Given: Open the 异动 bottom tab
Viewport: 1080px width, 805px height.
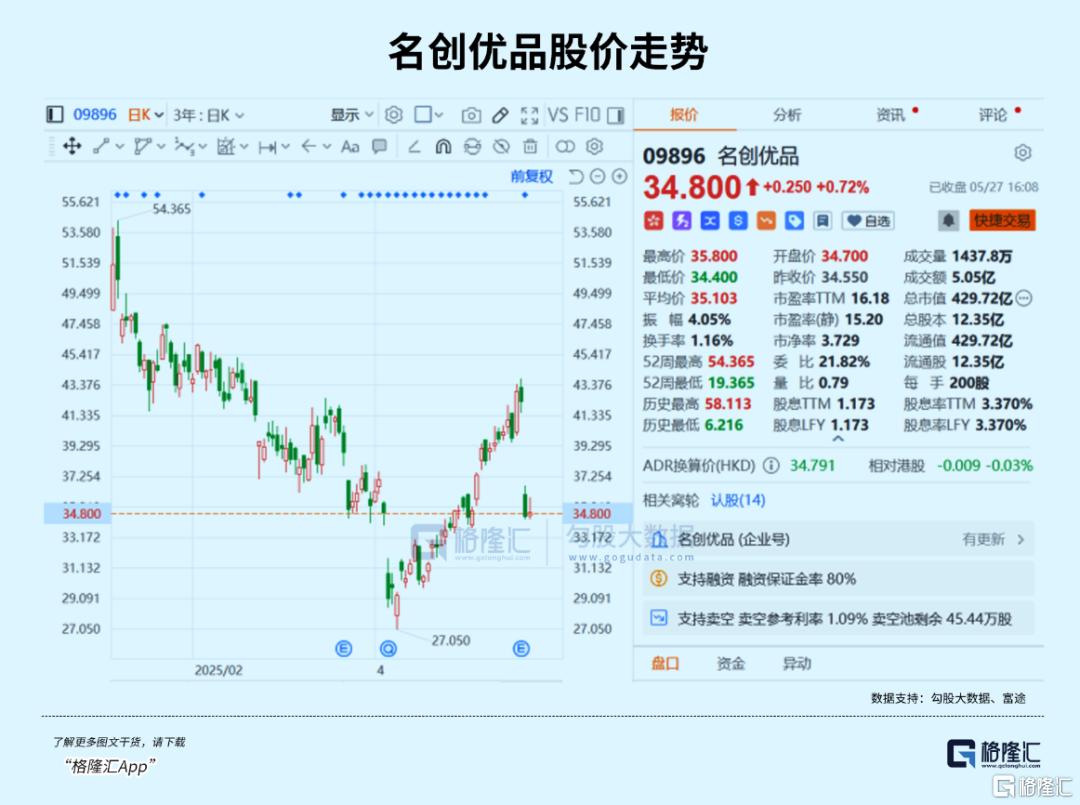Looking at the screenshot, I should click(797, 664).
